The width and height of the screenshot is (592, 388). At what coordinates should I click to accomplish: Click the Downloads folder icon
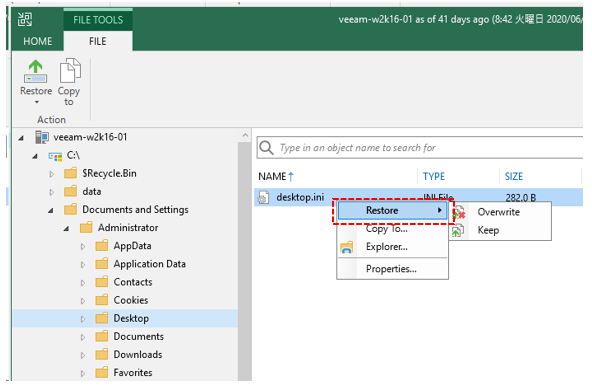(102, 354)
